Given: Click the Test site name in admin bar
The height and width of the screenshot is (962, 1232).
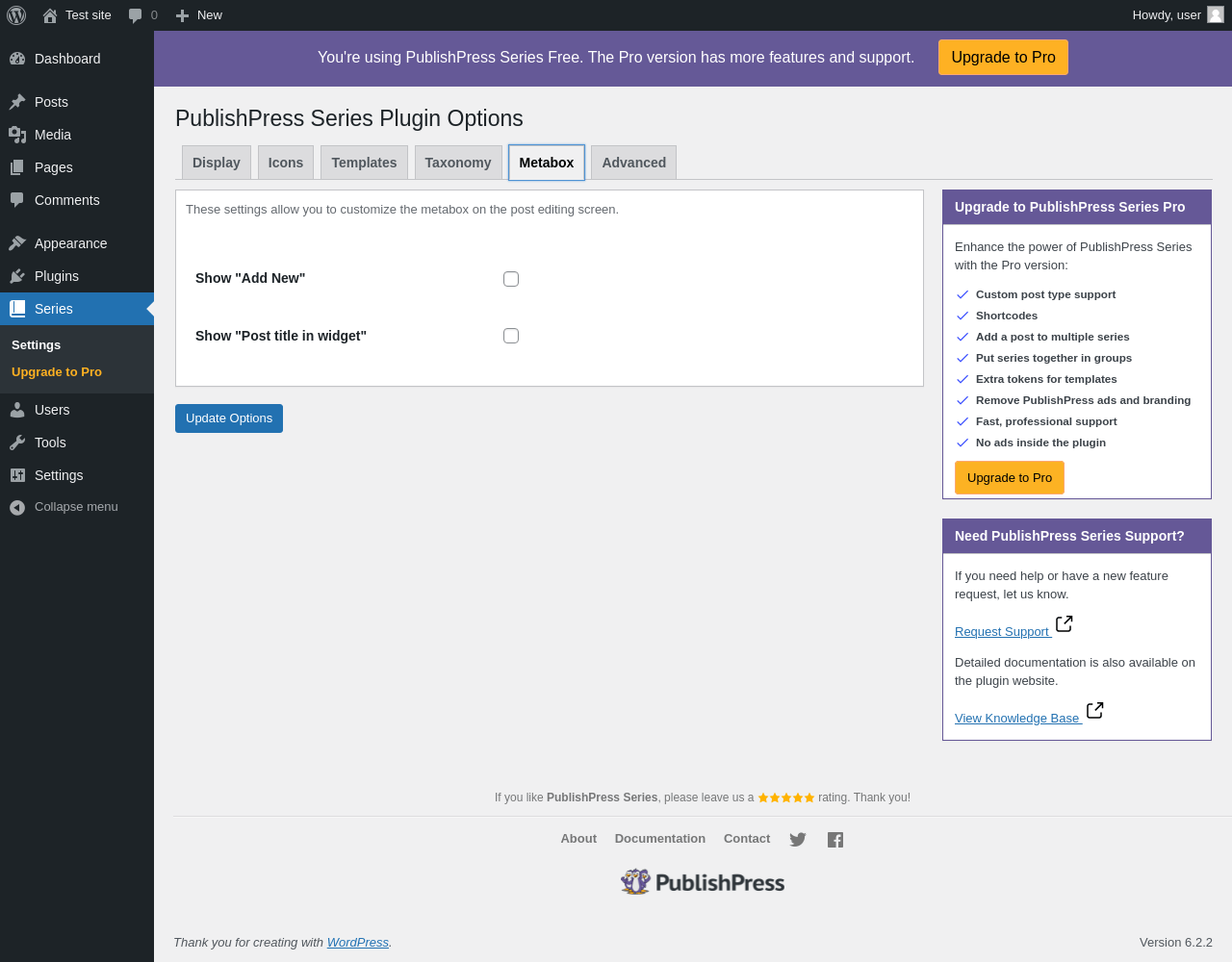Looking at the screenshot, I should 89,15.
